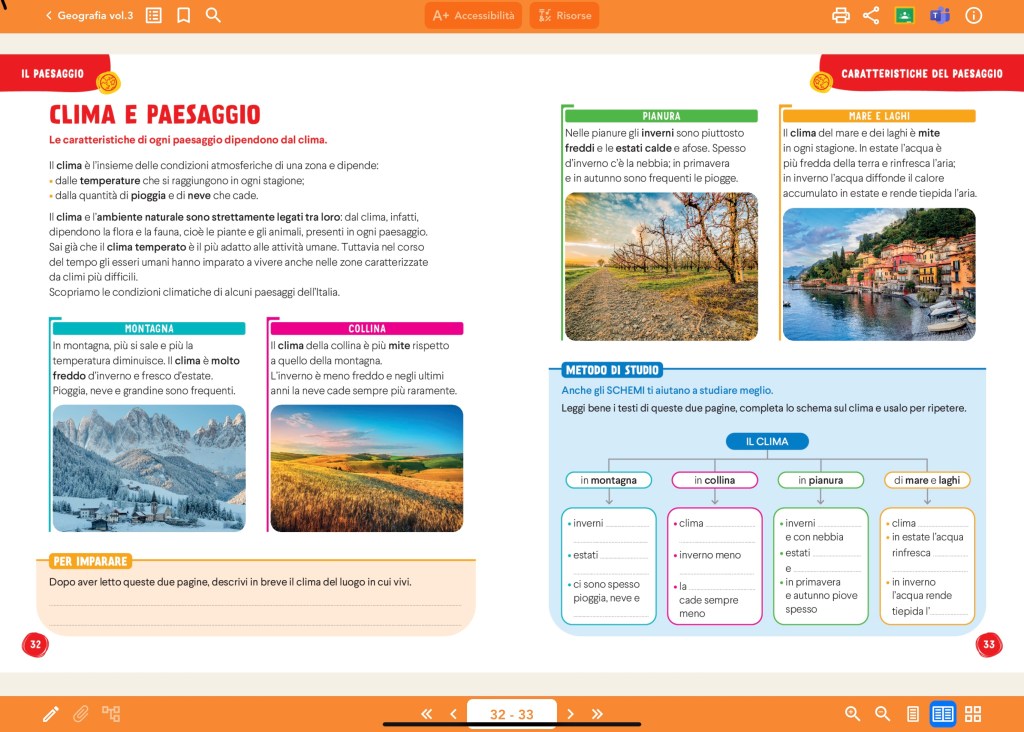
Task: Jump to the last page
Action: pyautogui.click(x=598, y=713)
